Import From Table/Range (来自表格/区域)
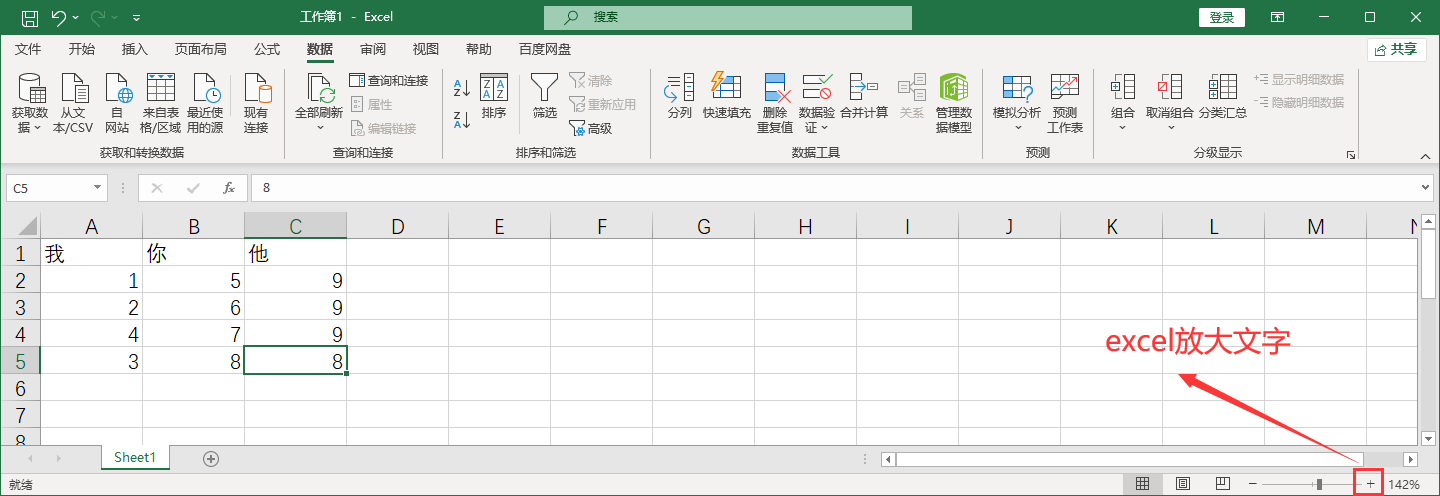Viewport: 1440px width, 496px height. [161, 103]
